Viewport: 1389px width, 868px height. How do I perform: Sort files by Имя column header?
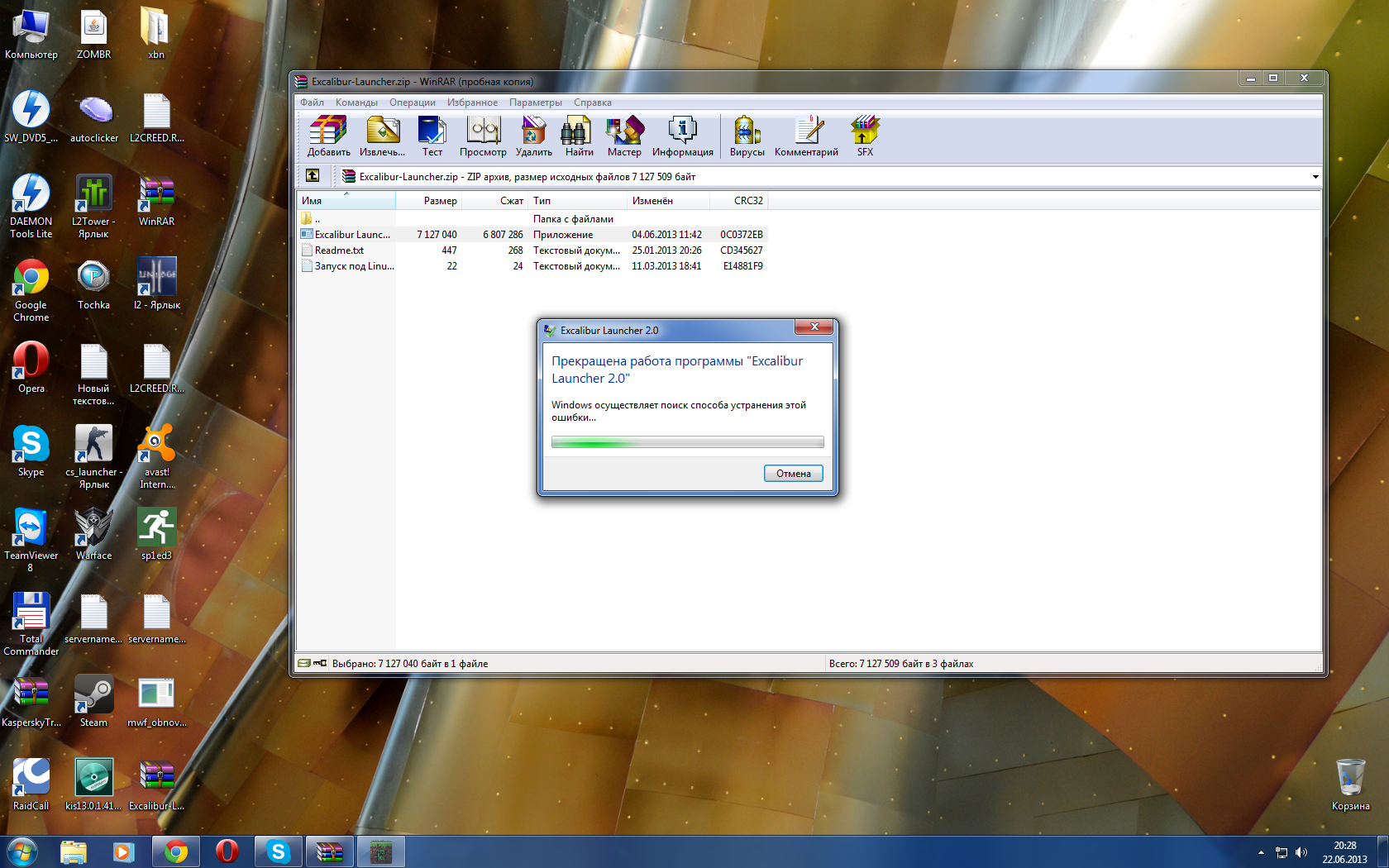coord(346,201)
